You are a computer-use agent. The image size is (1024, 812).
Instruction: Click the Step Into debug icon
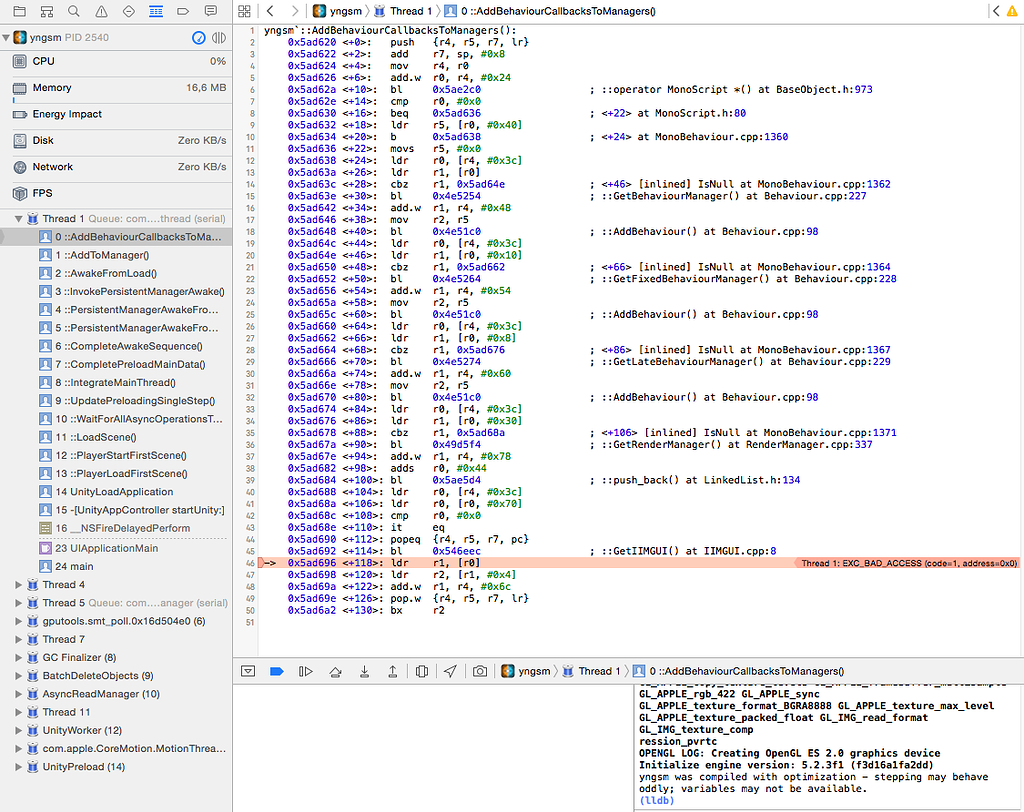[x=364, y=671]
